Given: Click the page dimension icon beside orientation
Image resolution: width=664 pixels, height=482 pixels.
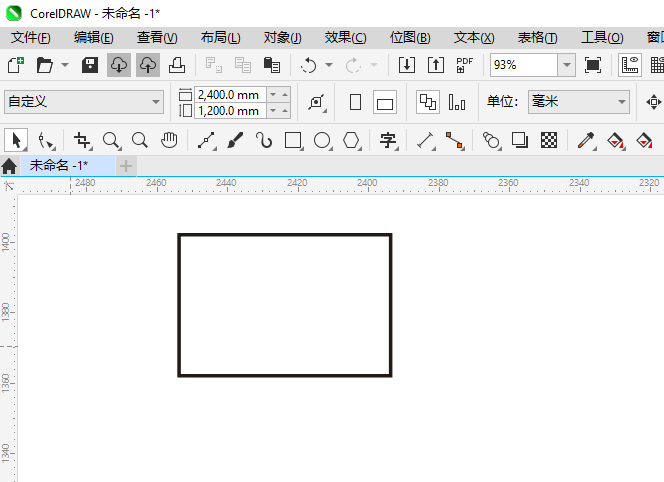Looking at the screenshot, I should (x=317, y=102).
